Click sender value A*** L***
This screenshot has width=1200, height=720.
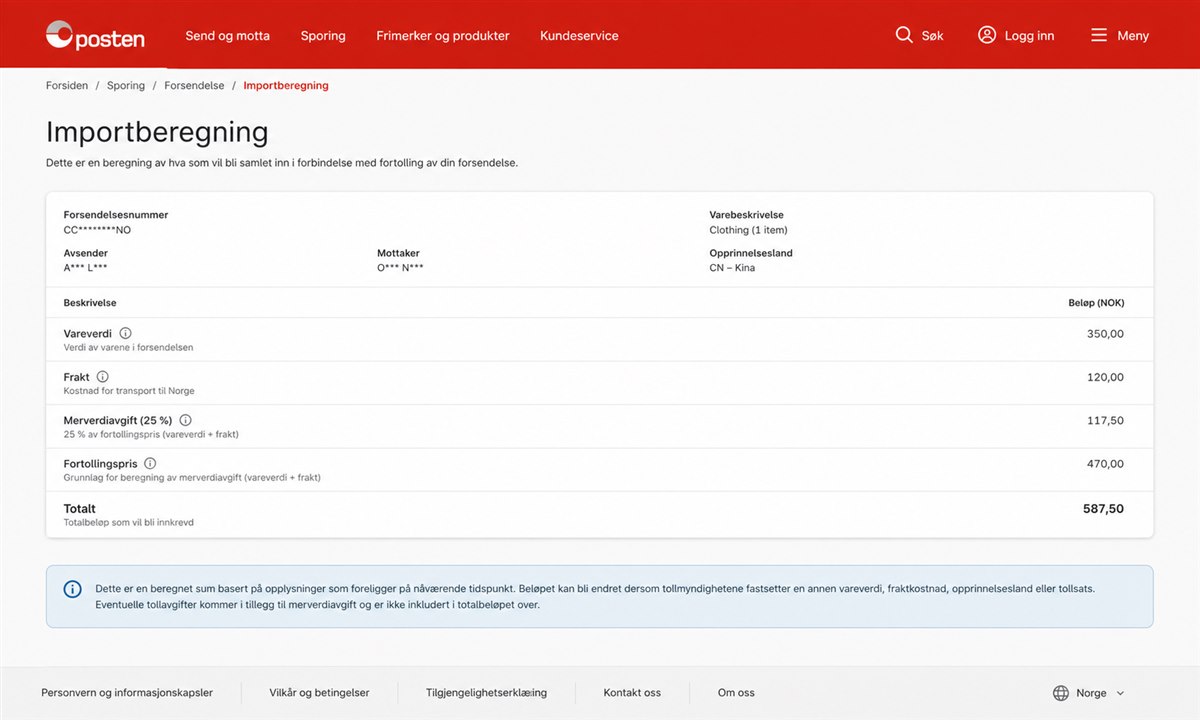(85, 268)
